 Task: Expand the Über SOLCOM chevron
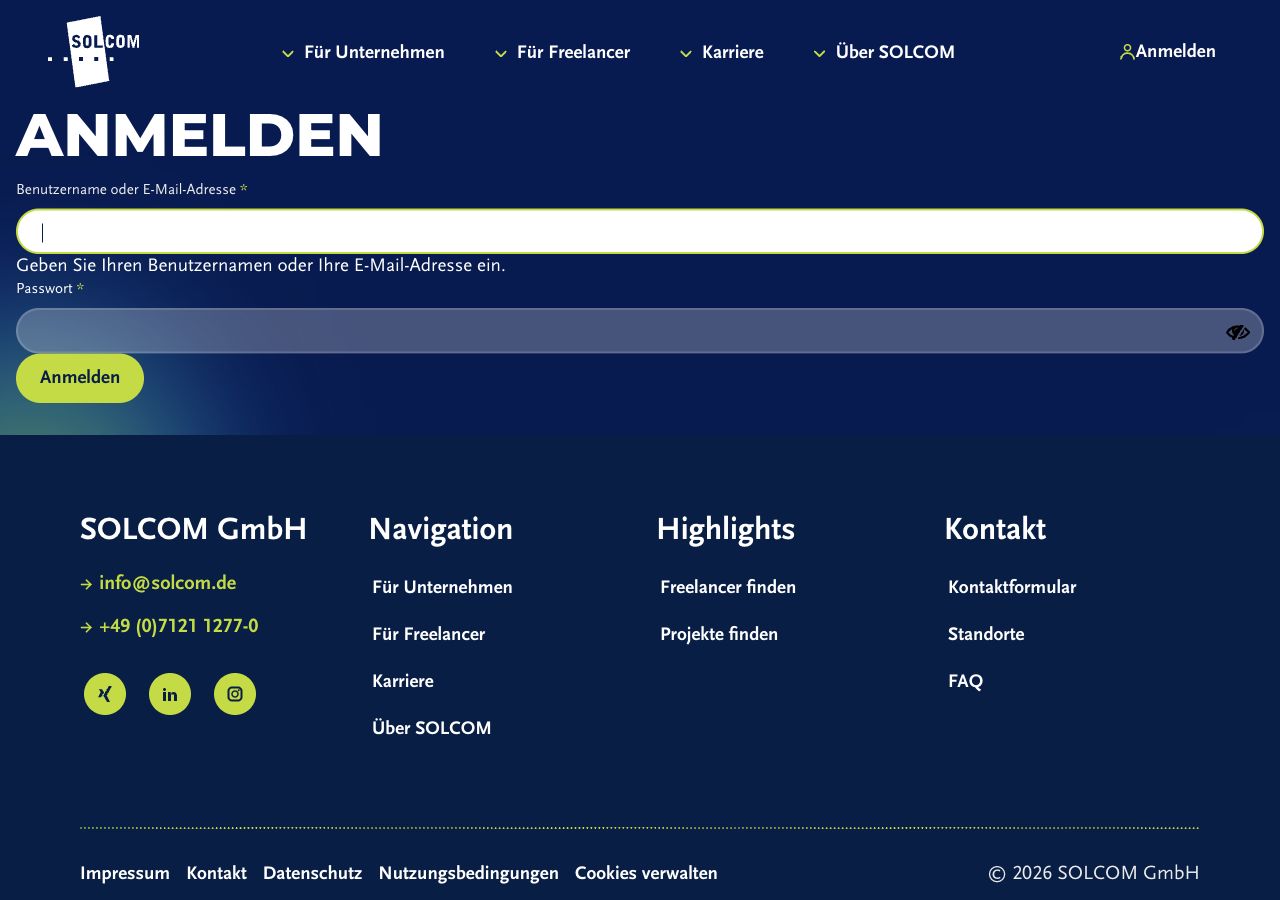pyautogui.click(x=820, y=53)
